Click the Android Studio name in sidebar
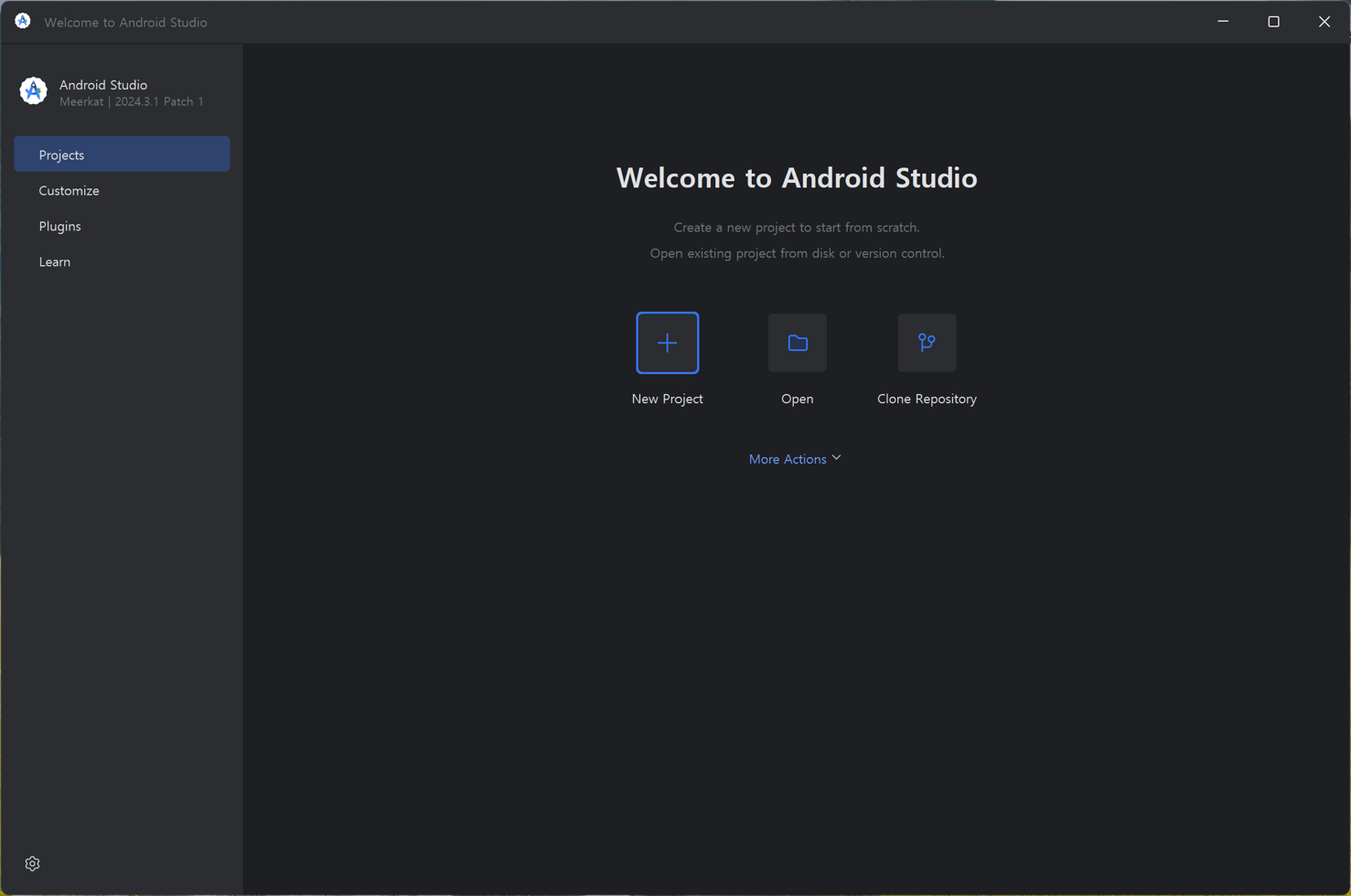The width and height of the screenshot is (1351, 896). (103, 84)
